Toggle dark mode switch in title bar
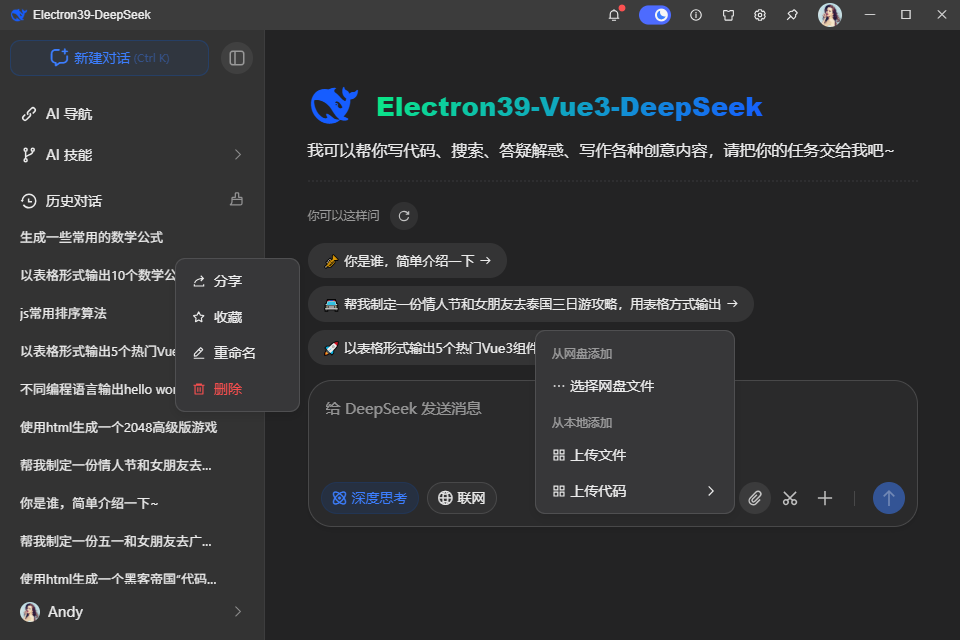Screen dimensions: 960x640 click(655, 15)
